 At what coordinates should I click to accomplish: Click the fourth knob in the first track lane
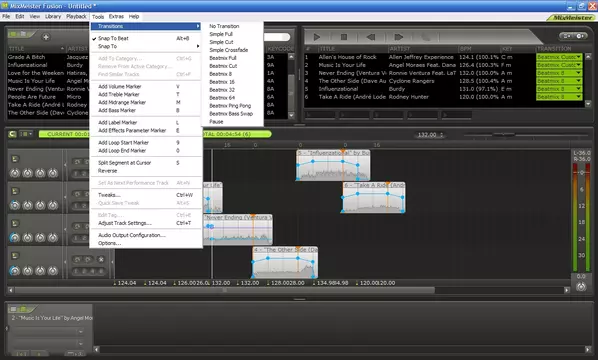[x=53, y=173]
